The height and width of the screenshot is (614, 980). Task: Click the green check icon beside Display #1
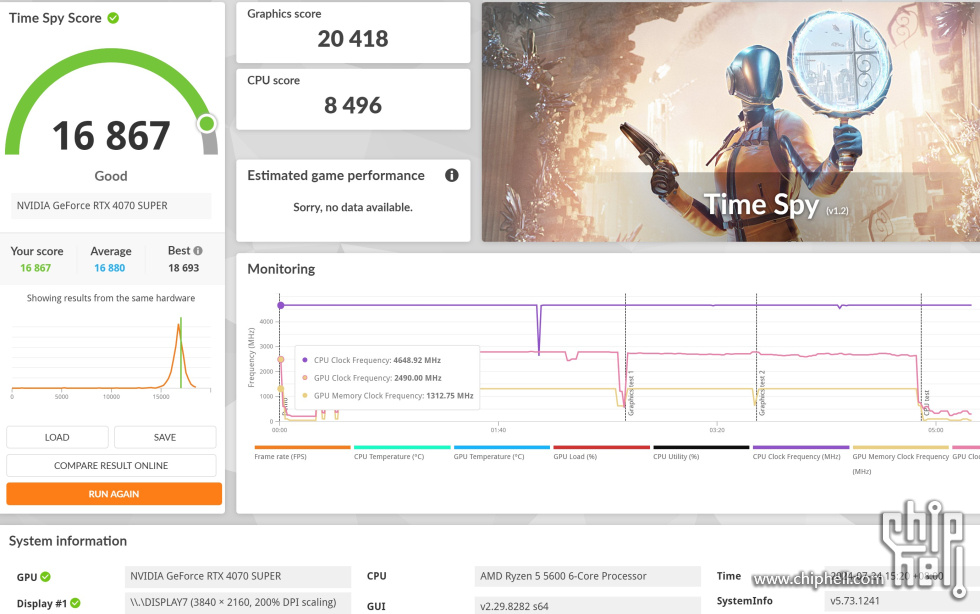(75, 603)
